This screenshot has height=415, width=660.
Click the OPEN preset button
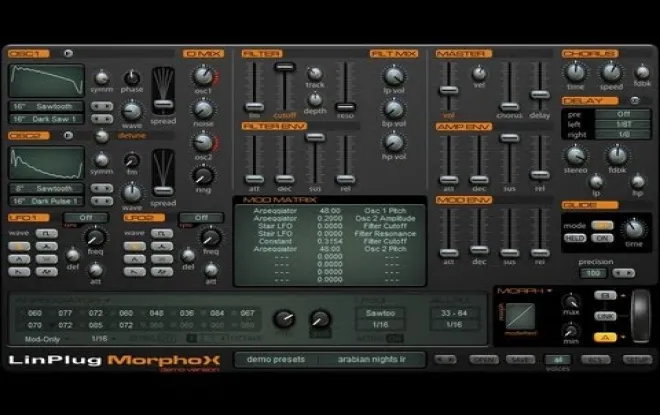484,360
